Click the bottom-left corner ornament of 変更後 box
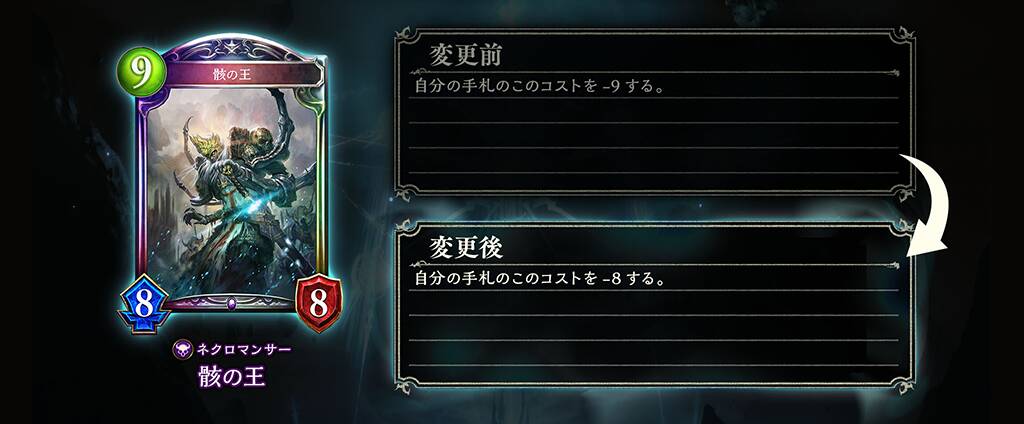The width and height of the screenshot is (1024, 424). pos(406,385)
